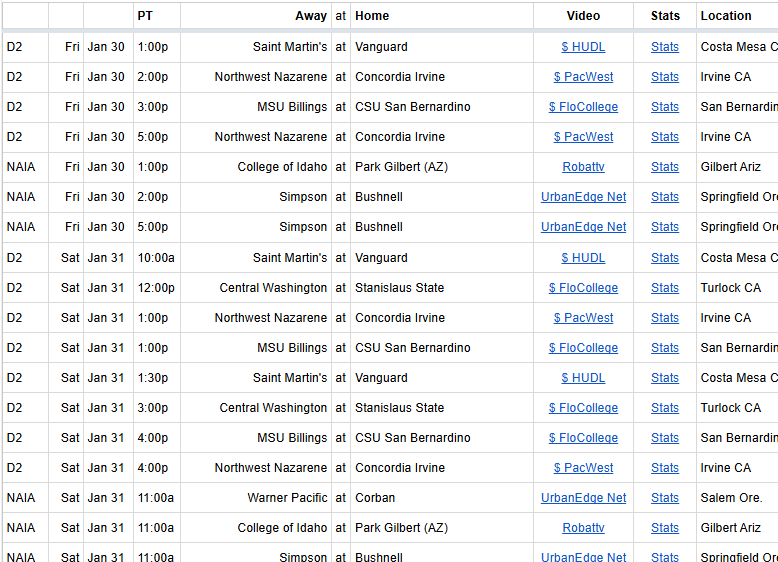Open $ FloCollege video for Saturday 12:00p Stanislaus State game

click(x=583, y=288)
